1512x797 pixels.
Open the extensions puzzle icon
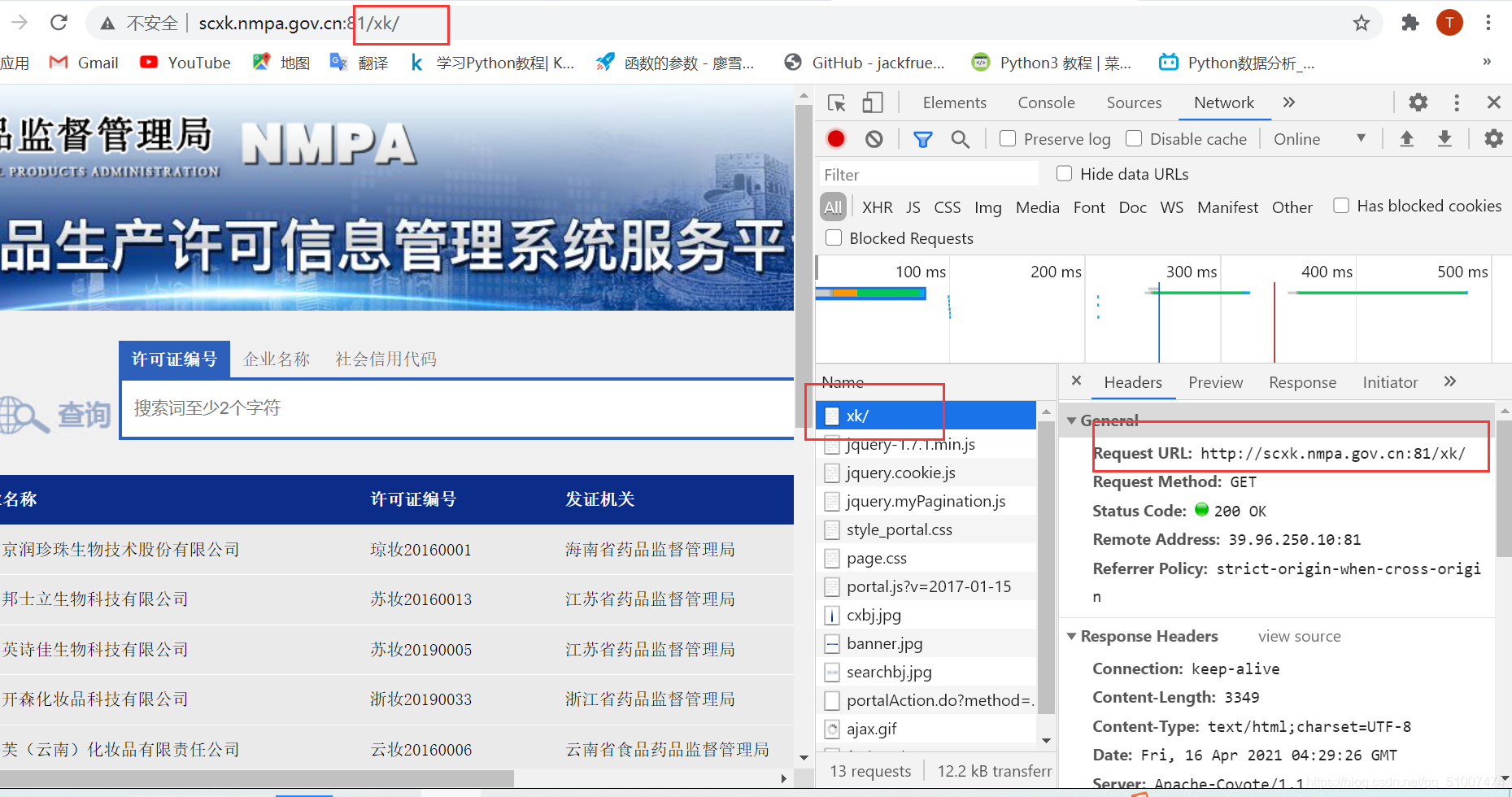[x=1410, y=23]
